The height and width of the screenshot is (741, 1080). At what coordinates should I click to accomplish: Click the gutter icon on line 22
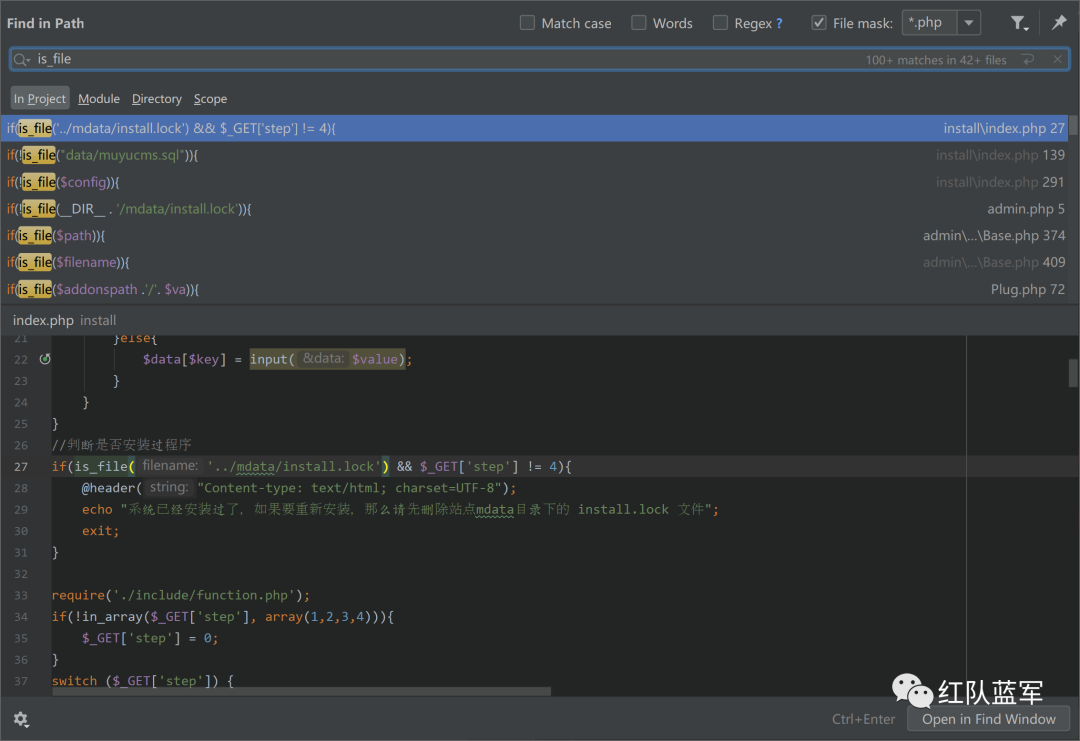coord(45,359)
